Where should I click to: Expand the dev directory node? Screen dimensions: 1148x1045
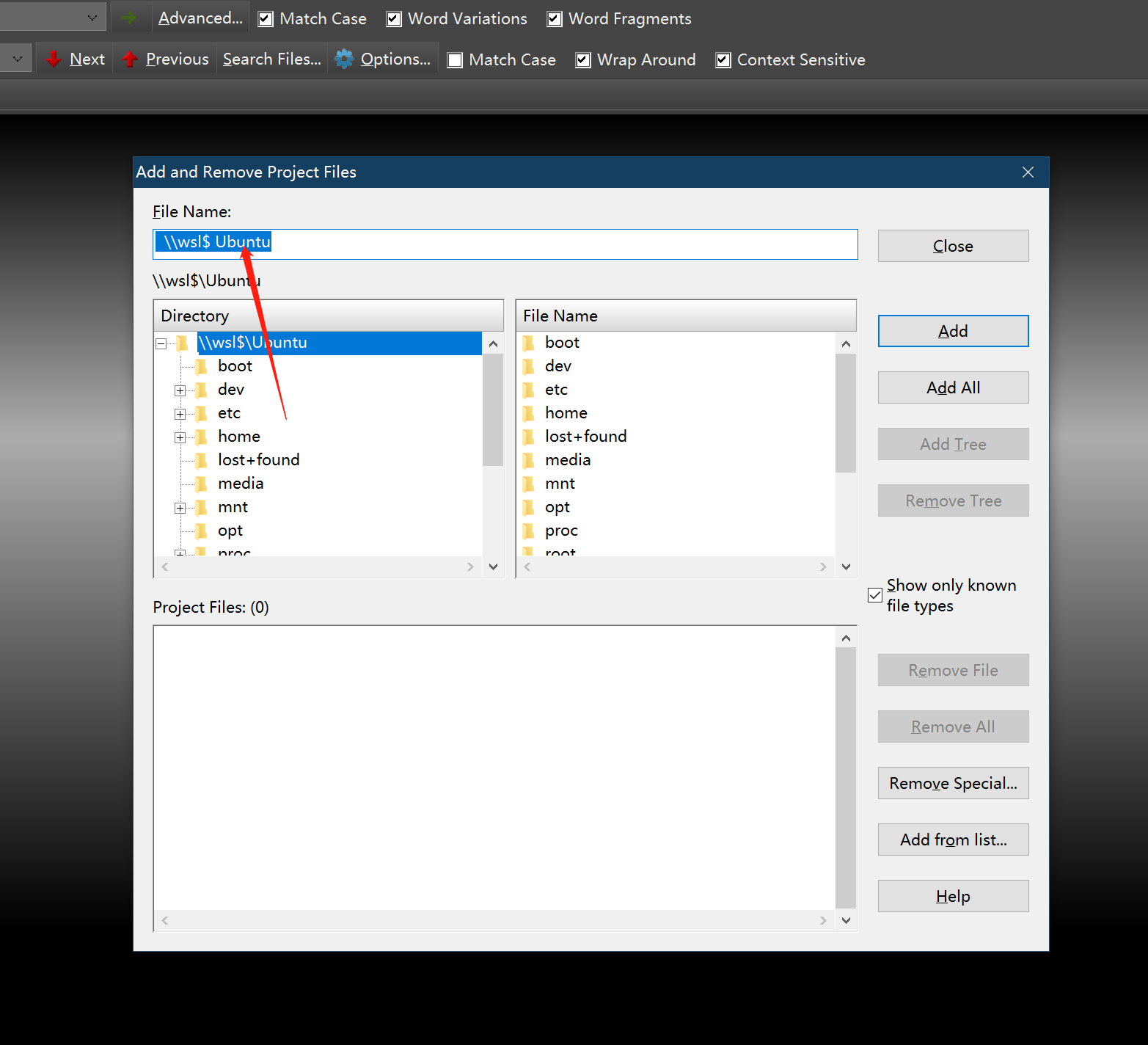coord(180,390)
